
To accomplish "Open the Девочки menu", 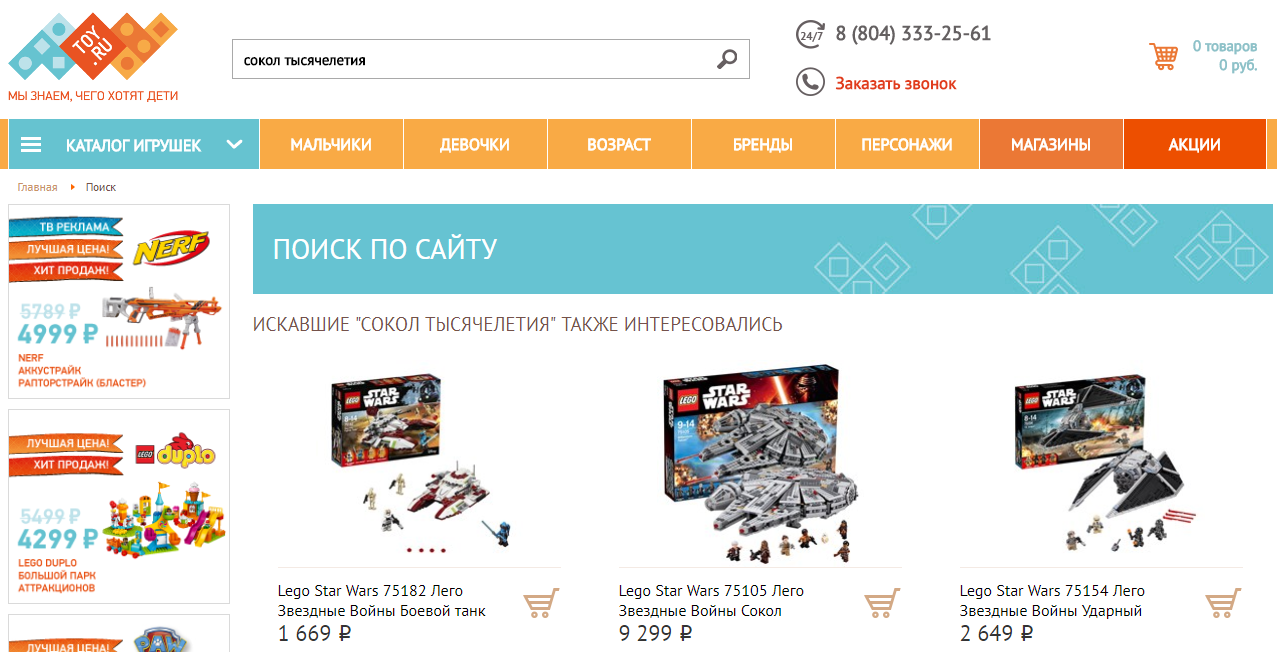I will [x=475, y=145].
